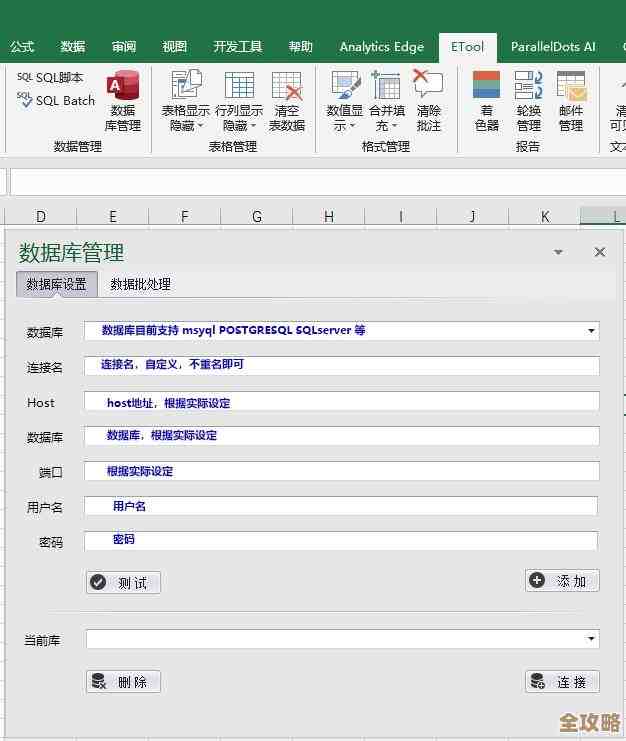This screenshot has width=626, height=741.
Task: Switch to 开发工具 ribbon tab
Action: (238, 47)
